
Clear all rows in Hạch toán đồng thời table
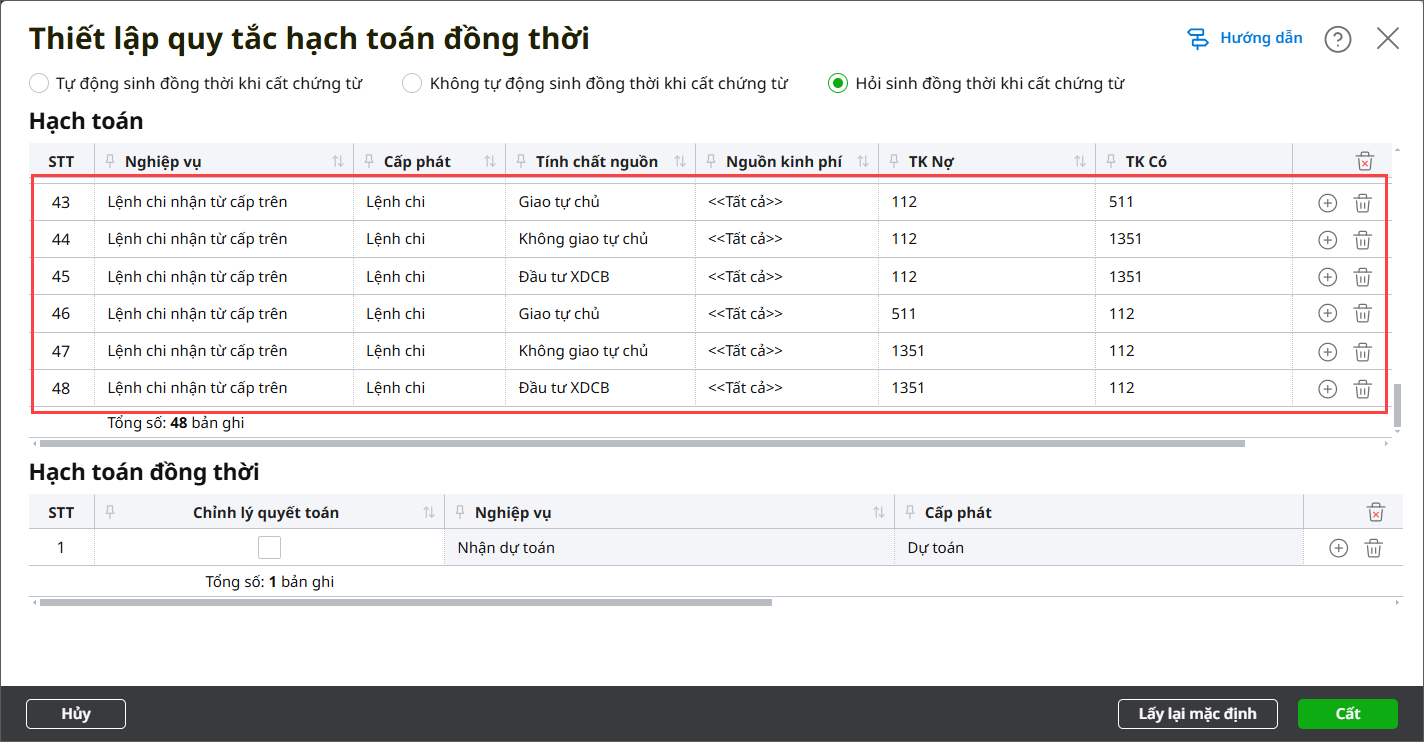point(1376,512)
